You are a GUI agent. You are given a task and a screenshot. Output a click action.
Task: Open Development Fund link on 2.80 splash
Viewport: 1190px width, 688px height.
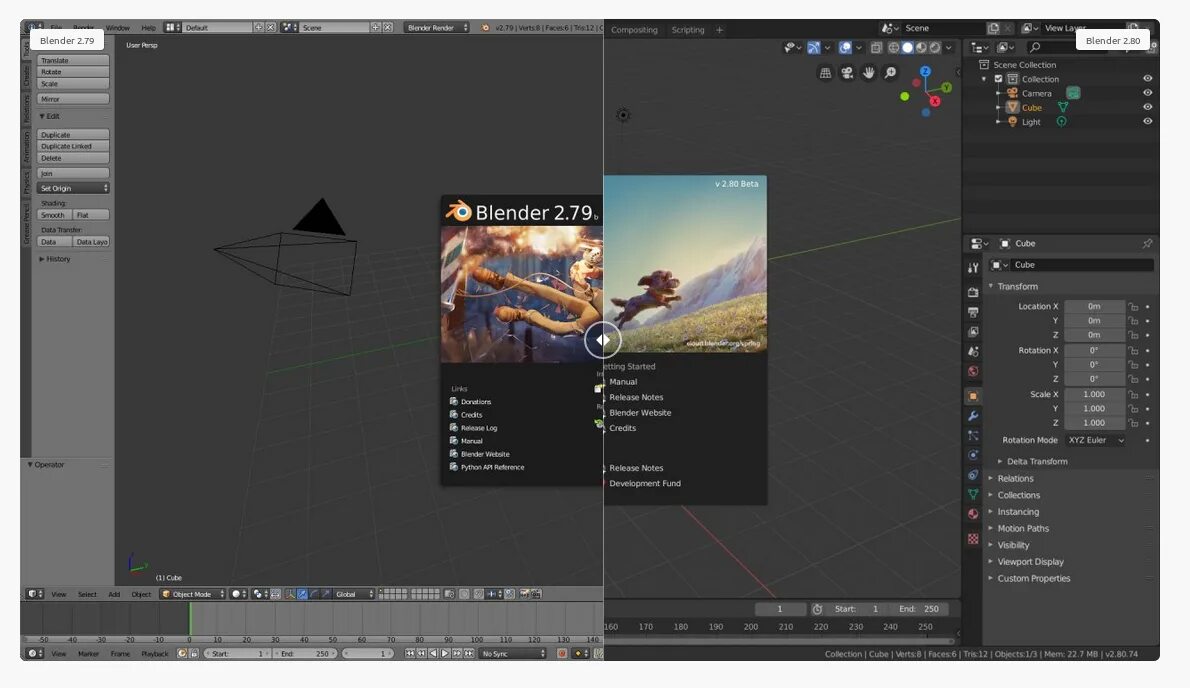click(x=644, y=483)
